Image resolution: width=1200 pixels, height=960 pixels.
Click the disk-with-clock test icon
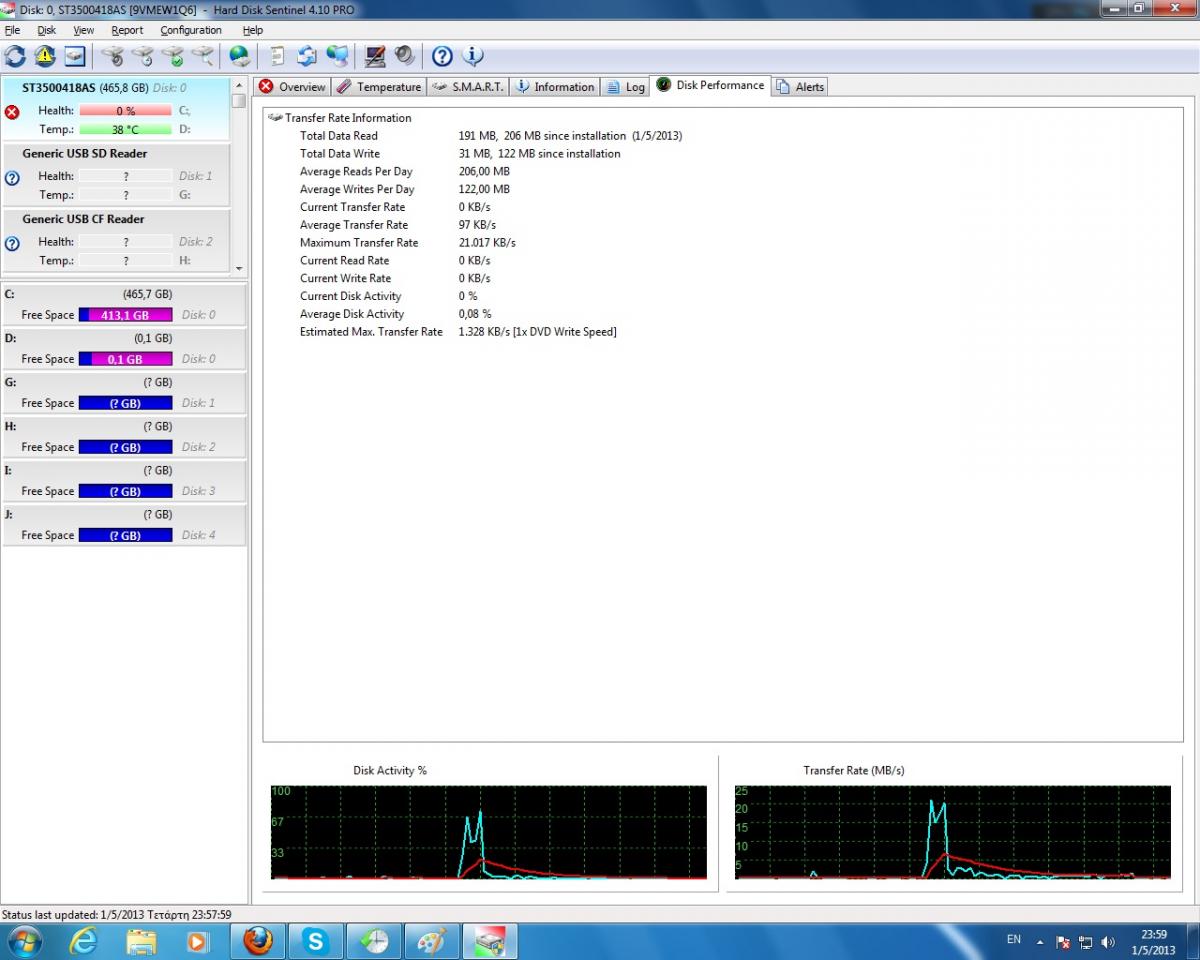143,56
